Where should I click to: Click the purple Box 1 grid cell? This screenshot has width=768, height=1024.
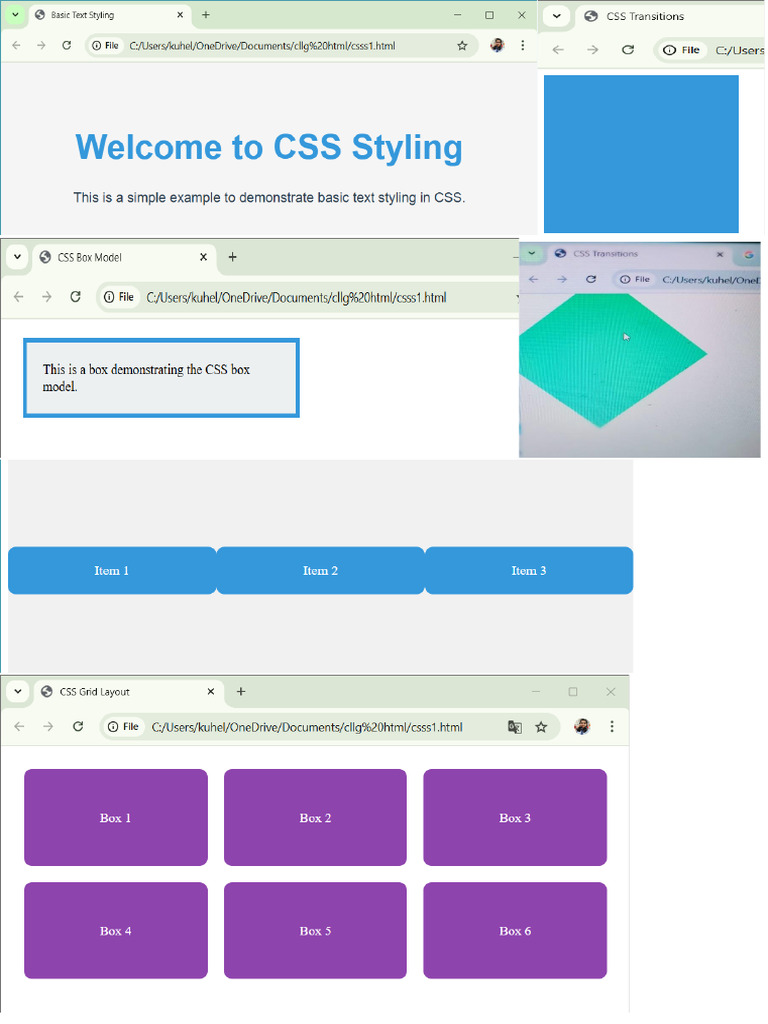click(116, 818)
